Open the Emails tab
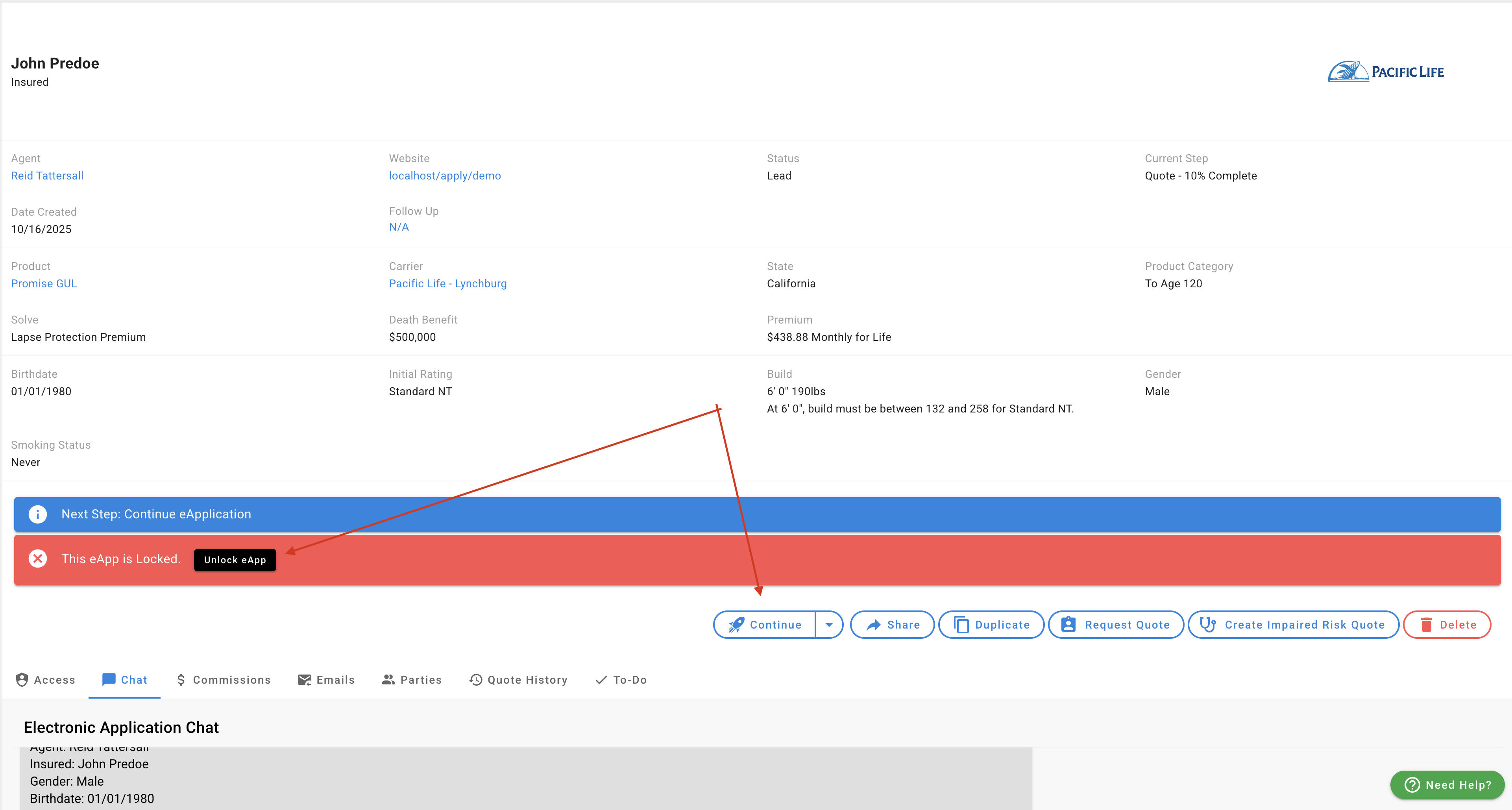The width and height of the screenshot is (1512, 810). click(x=326, y=680)
